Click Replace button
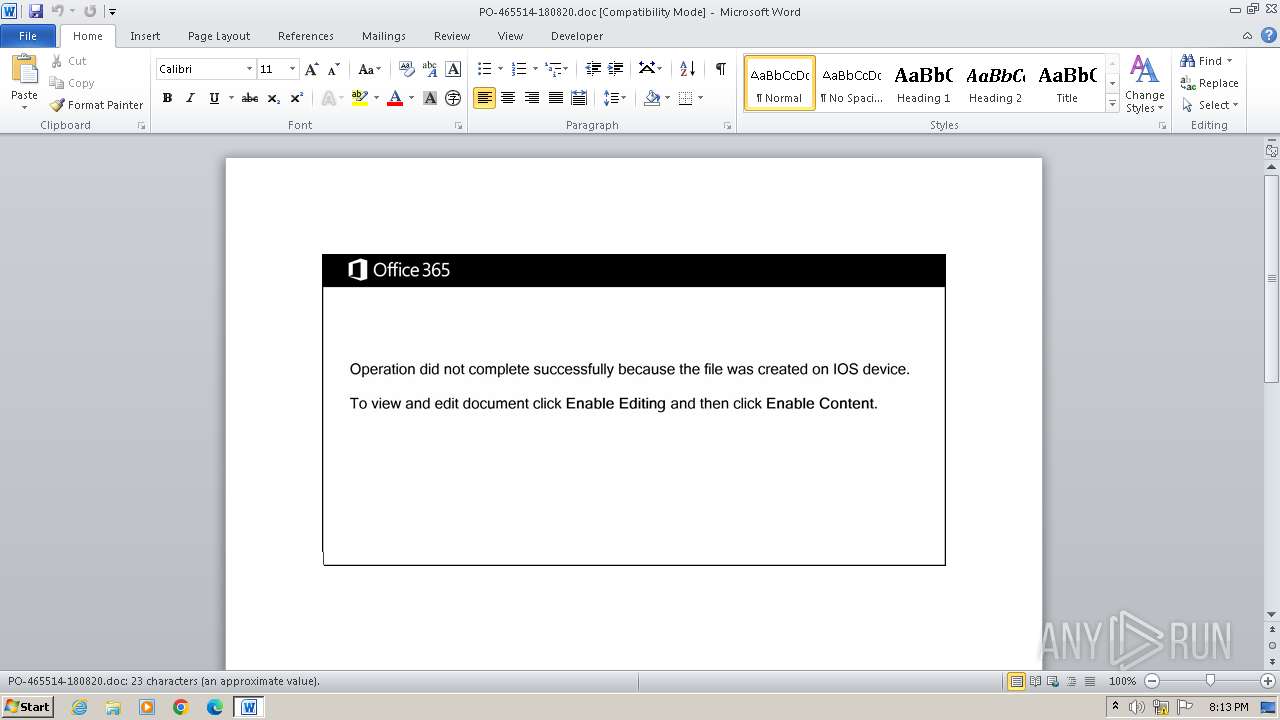 [1210, 83]
